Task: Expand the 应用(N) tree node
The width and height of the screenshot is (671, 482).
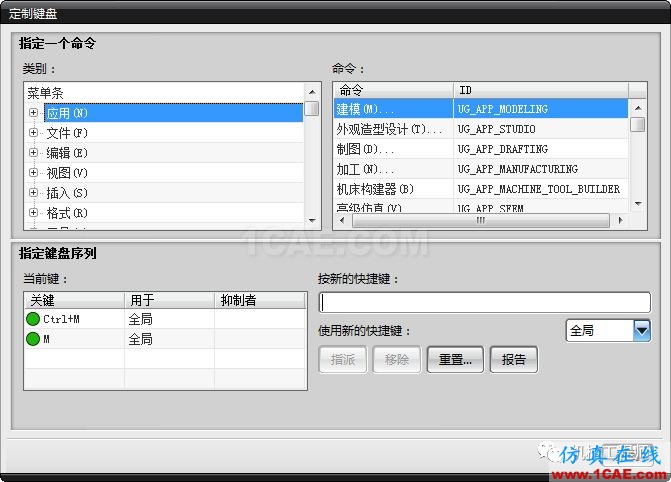Action: coord(33,113)
